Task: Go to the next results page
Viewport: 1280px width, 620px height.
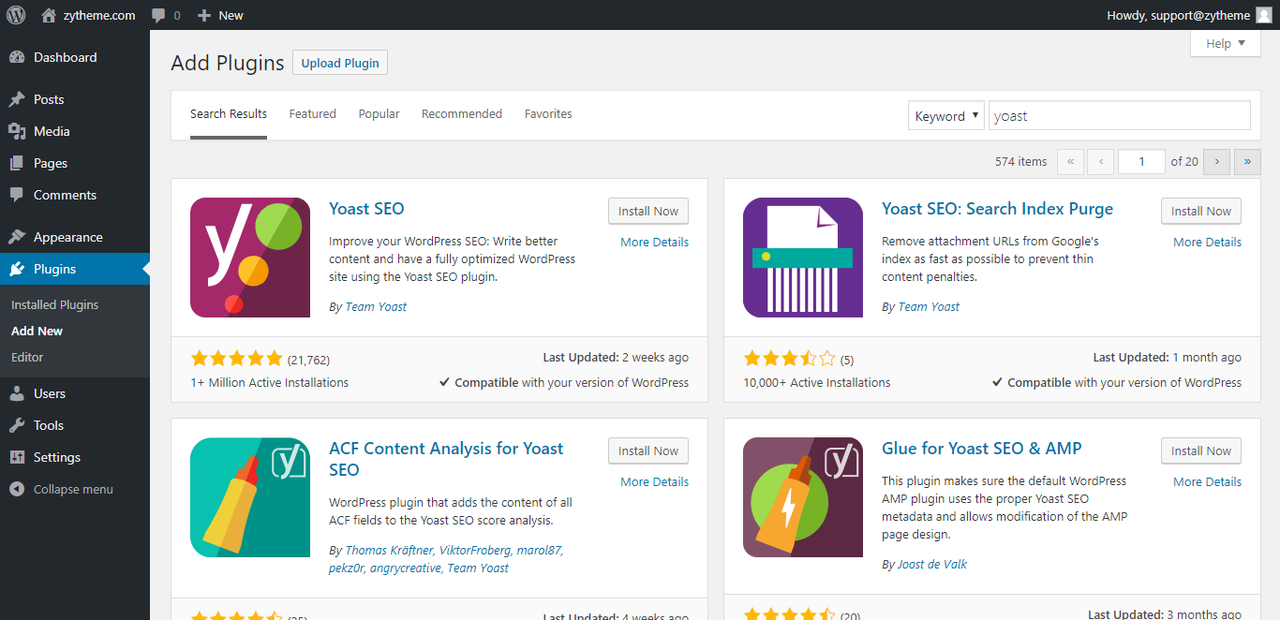Action: point(1216,161)
